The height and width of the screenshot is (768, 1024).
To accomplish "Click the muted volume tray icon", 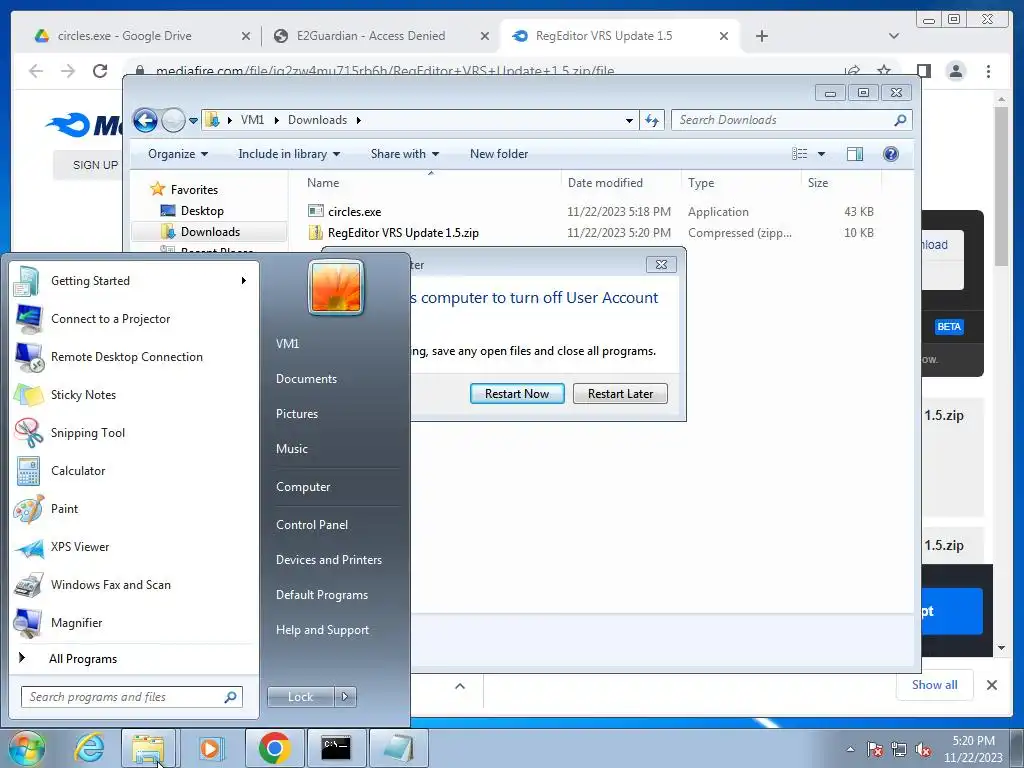I will click(923, 749).
